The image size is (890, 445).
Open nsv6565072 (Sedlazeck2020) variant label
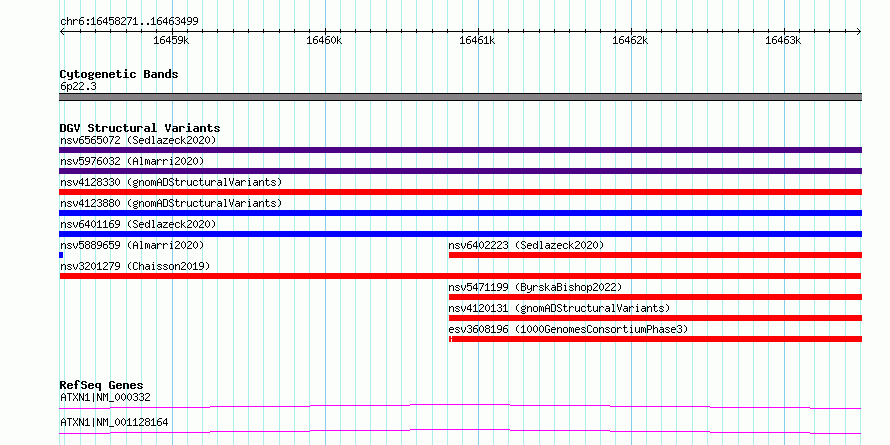(138, 140)
